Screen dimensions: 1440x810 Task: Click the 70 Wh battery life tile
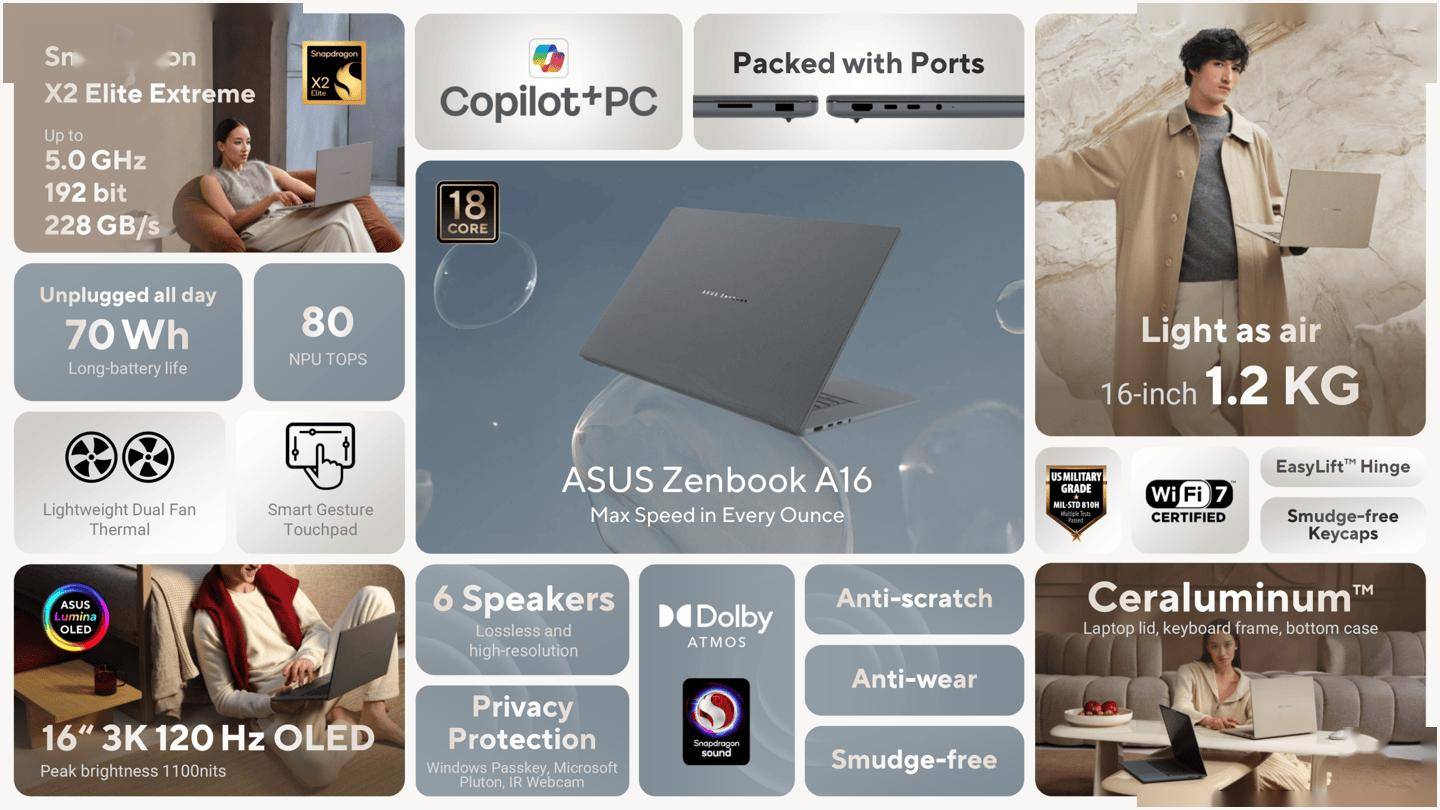128,332
